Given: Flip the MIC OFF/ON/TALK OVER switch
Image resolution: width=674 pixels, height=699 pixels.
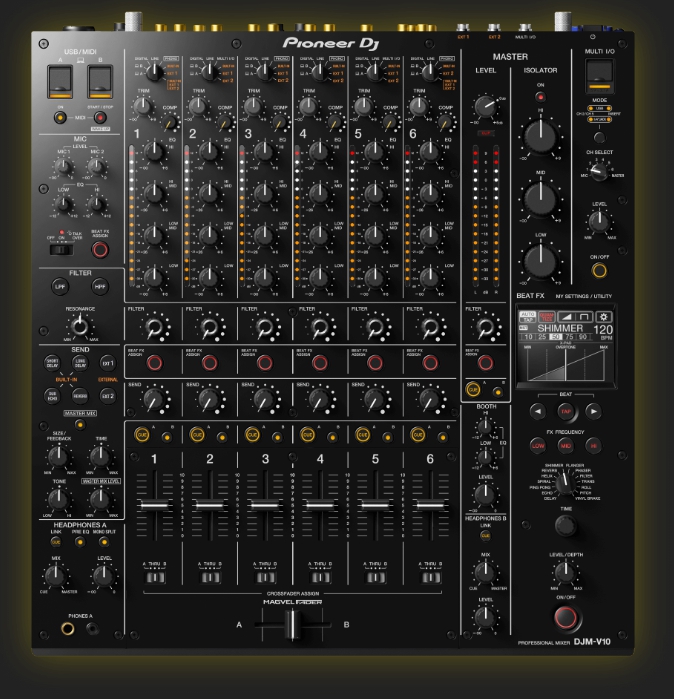Looking at the screenshot, I should (x=61, y=250).
